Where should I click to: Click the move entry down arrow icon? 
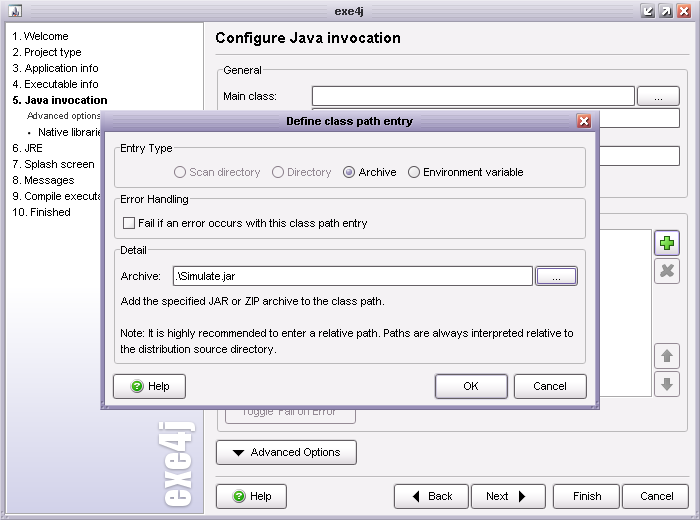click(x=667, y=383)
